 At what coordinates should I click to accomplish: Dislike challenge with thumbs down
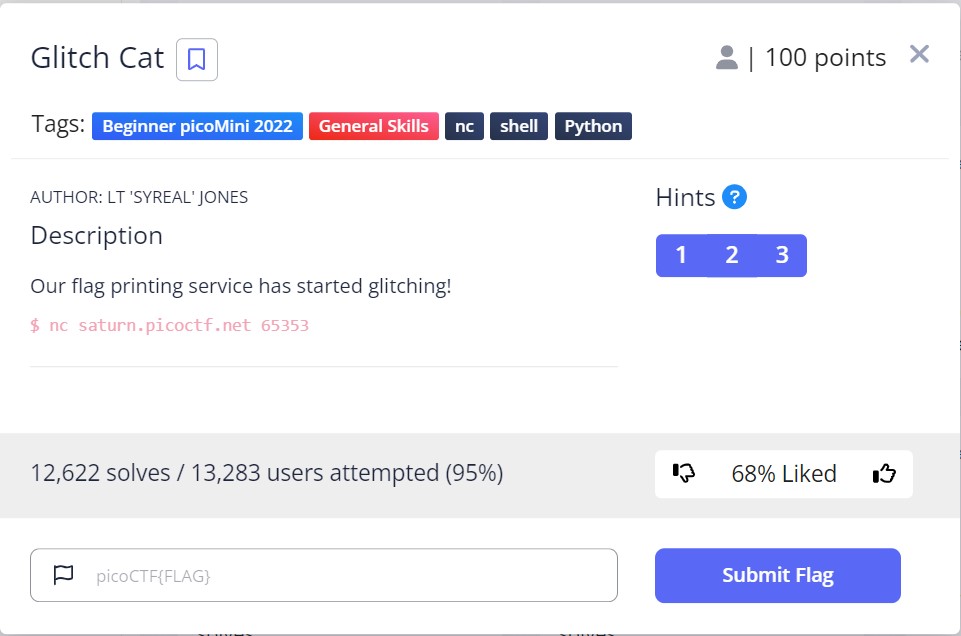click(x=683, y=474)
